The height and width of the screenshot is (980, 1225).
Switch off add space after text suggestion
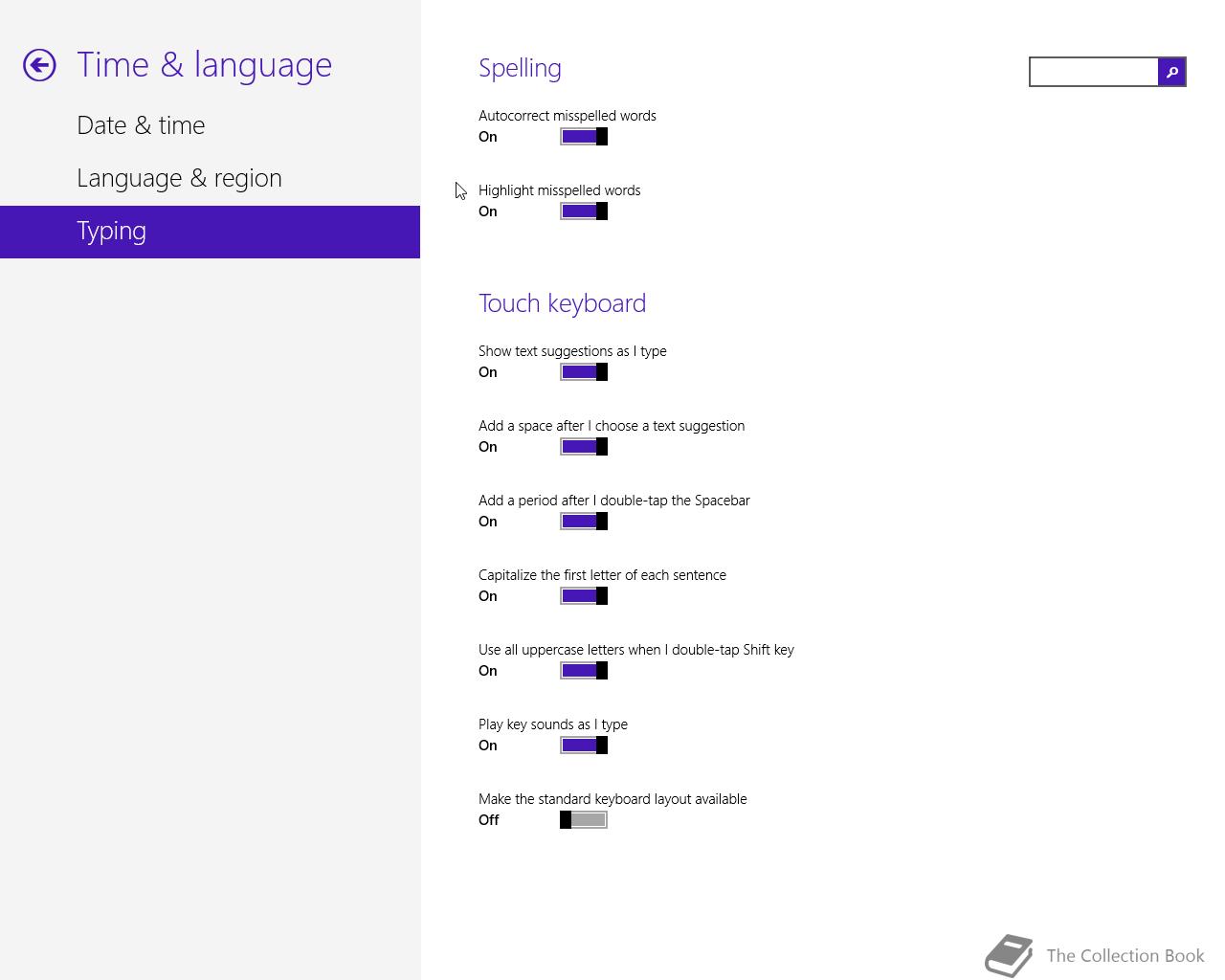point(584,447)
